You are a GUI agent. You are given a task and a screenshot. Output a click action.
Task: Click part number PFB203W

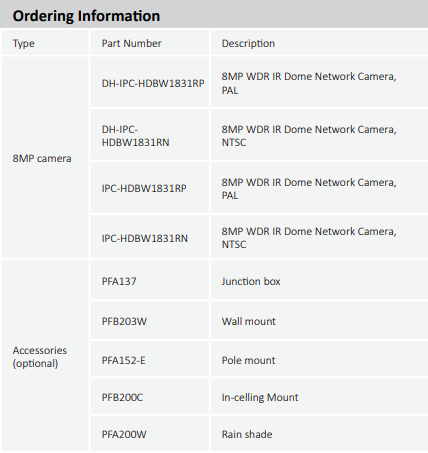click(124, 321)
